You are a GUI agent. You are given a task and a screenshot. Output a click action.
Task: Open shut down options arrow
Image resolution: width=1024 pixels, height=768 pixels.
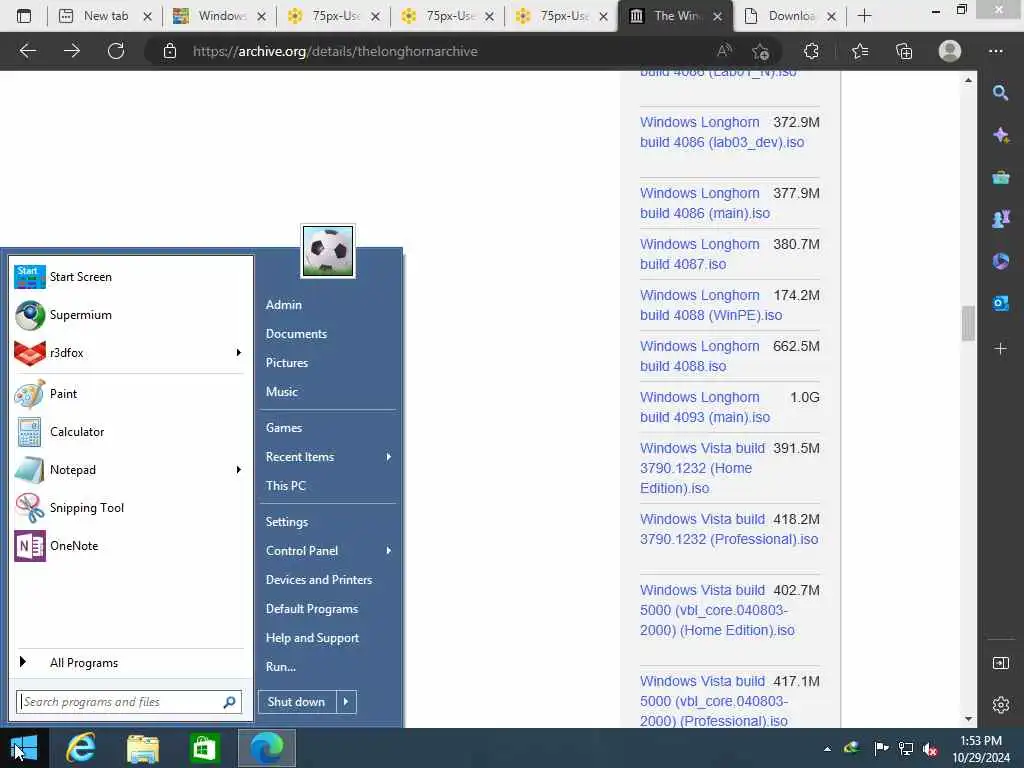(x=346, y=702)
